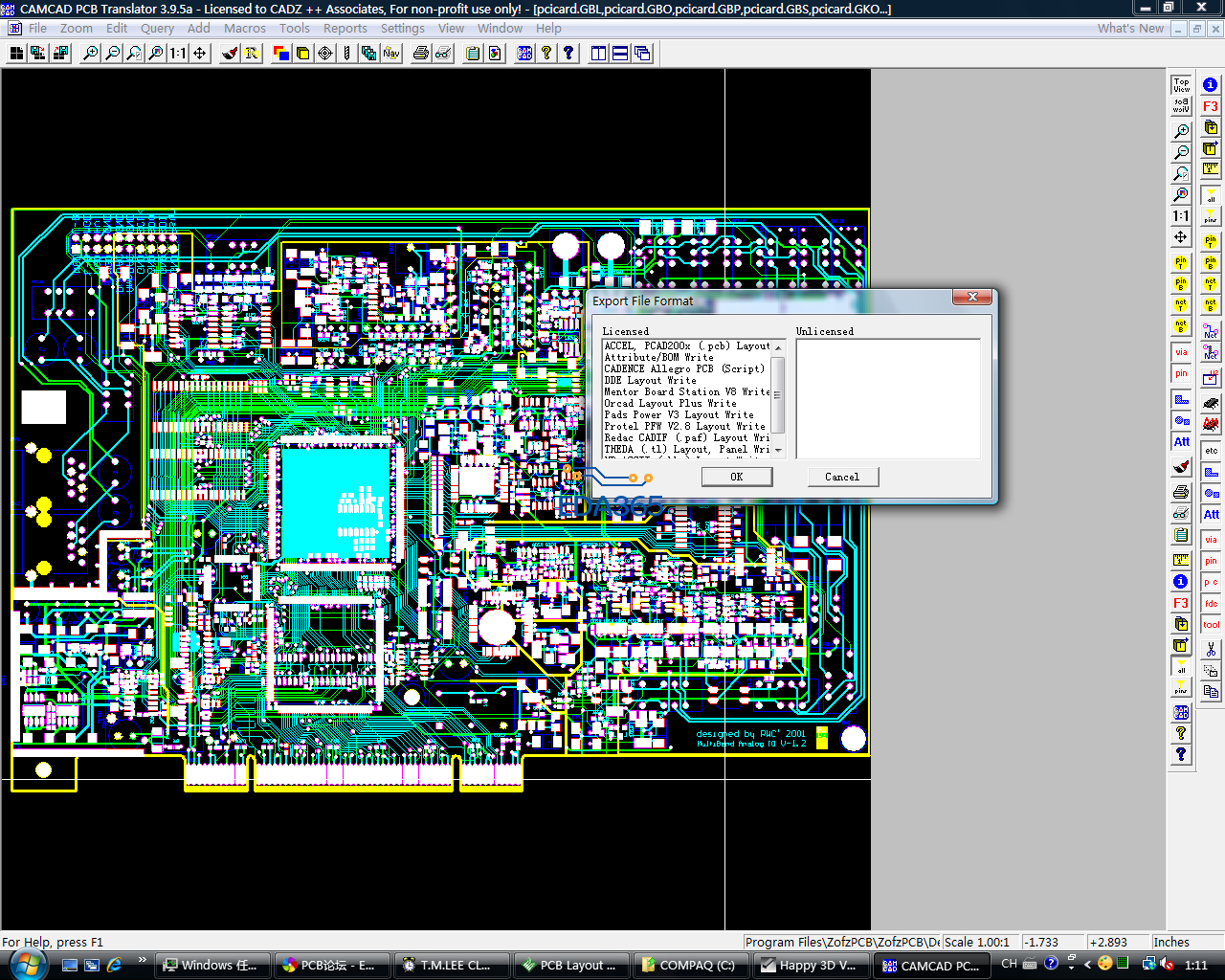Click the print preview icon in top toolbar

point(443,54)
